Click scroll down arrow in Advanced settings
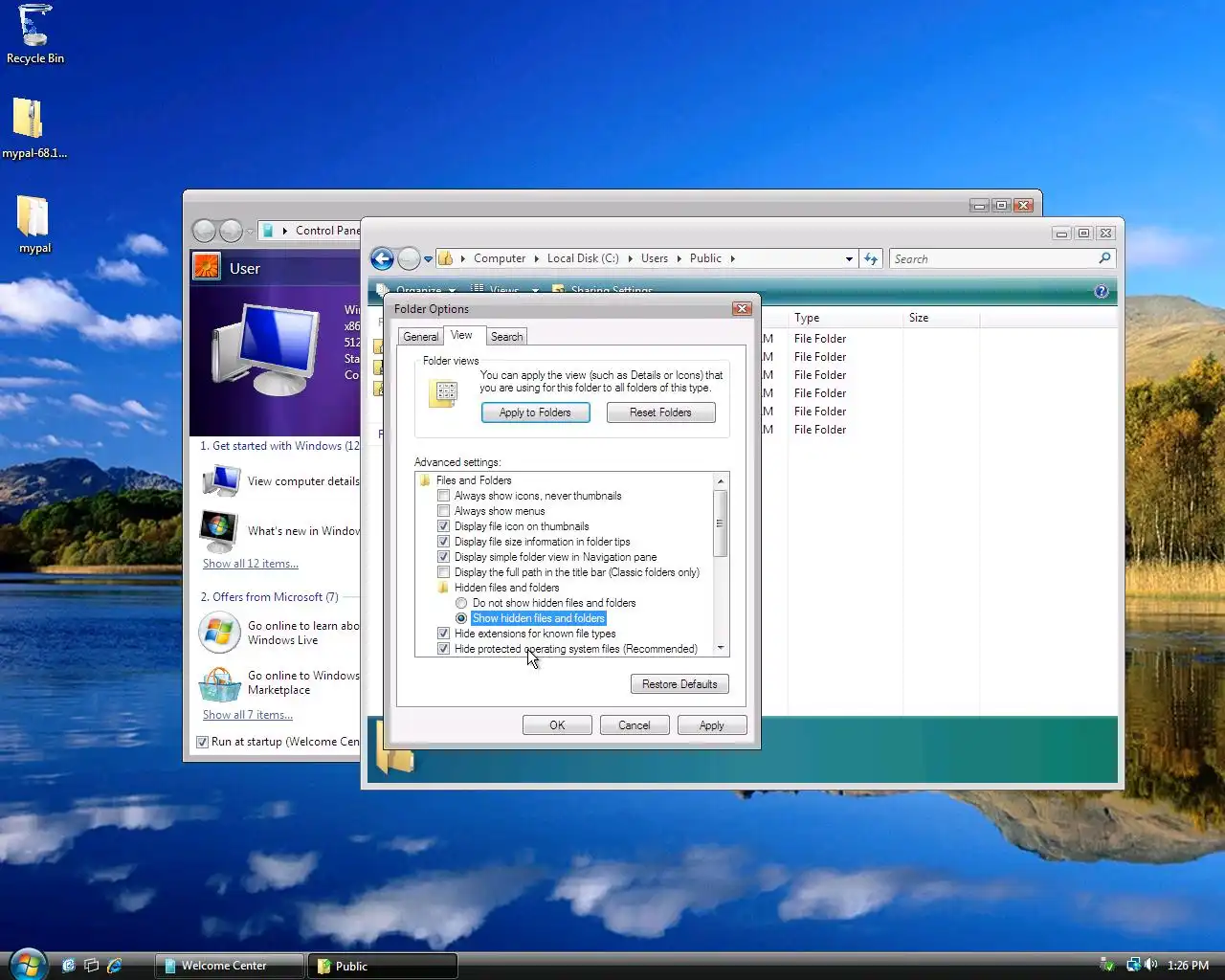The height and width of the screenshot is (980, 1225). (721, 648)
